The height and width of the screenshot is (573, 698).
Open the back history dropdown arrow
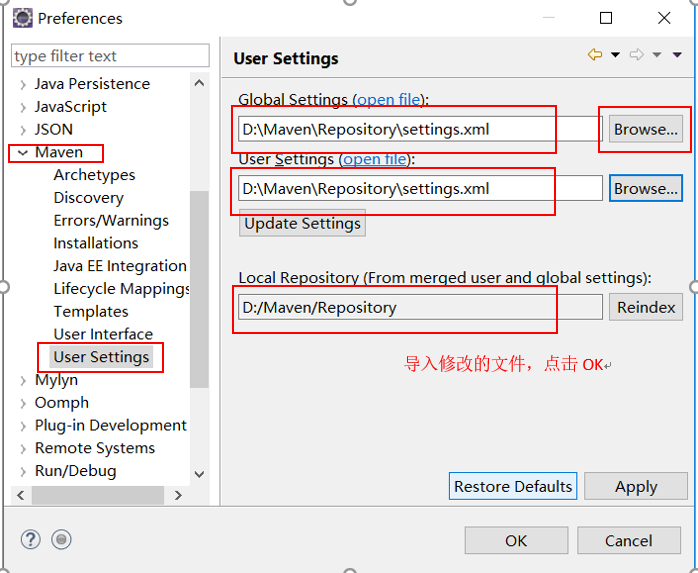(615, 55)
